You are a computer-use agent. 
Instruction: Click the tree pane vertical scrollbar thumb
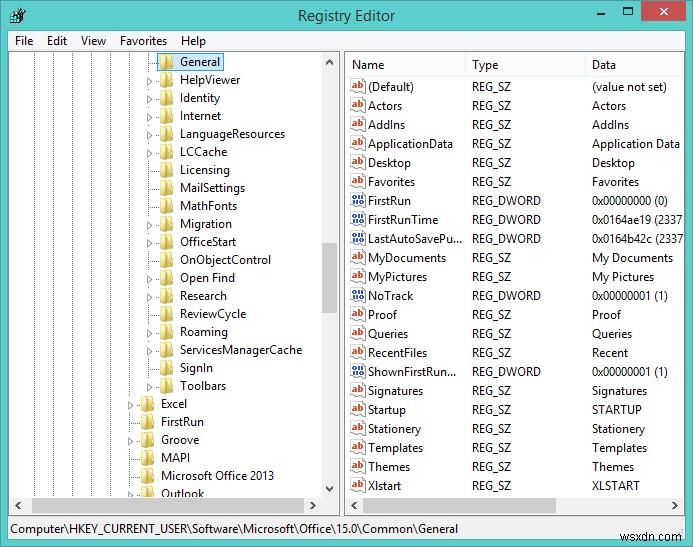329,278
